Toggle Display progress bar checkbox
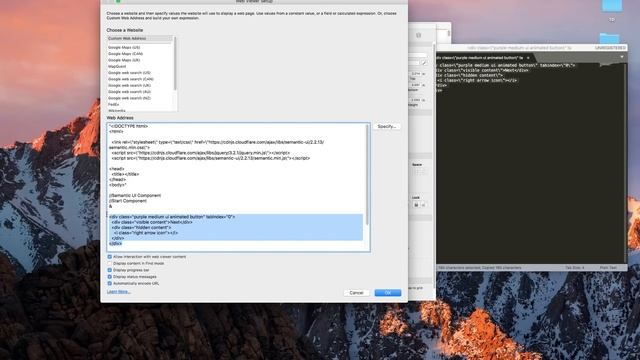The image size is (640, 360). [109, 270]
